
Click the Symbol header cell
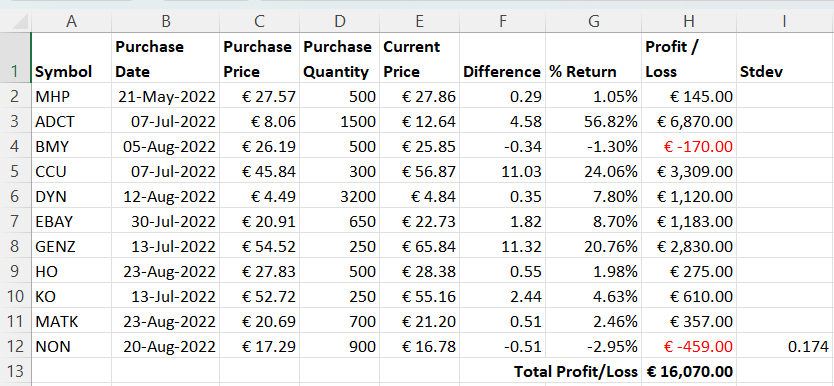pyautogui.click(x=71, y=58)
